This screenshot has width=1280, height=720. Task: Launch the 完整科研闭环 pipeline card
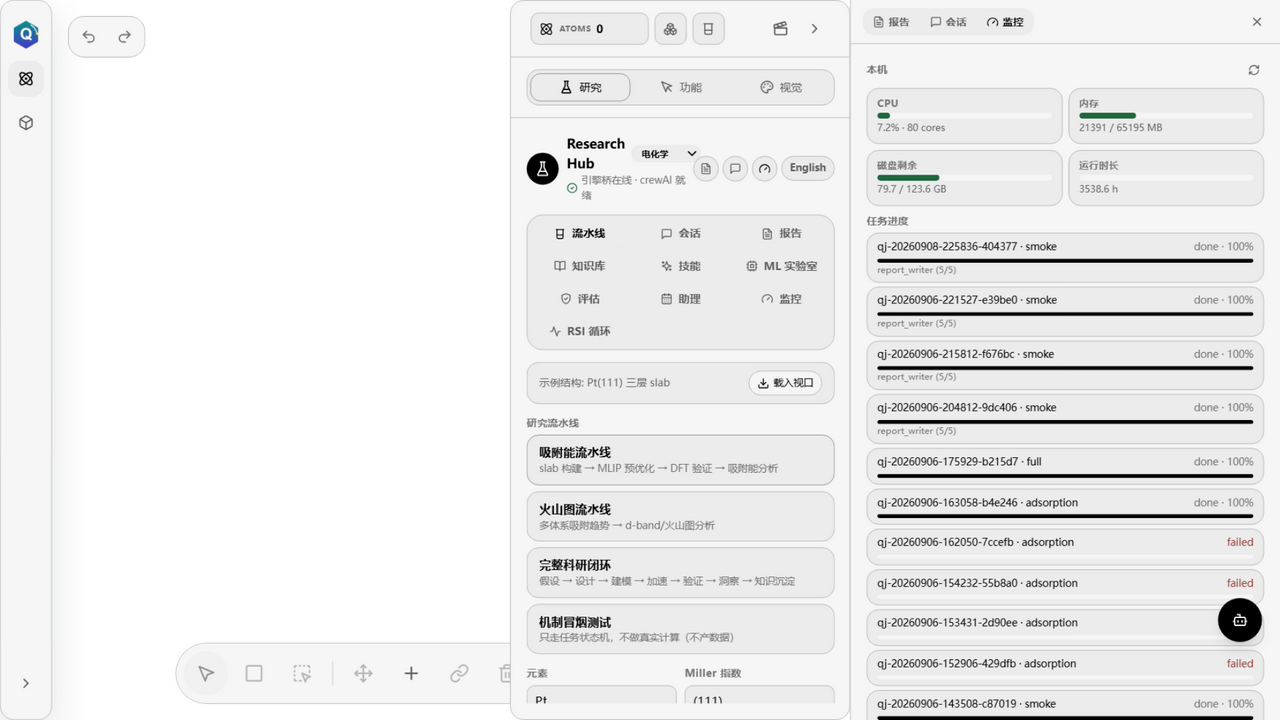(x=680, y=573)
